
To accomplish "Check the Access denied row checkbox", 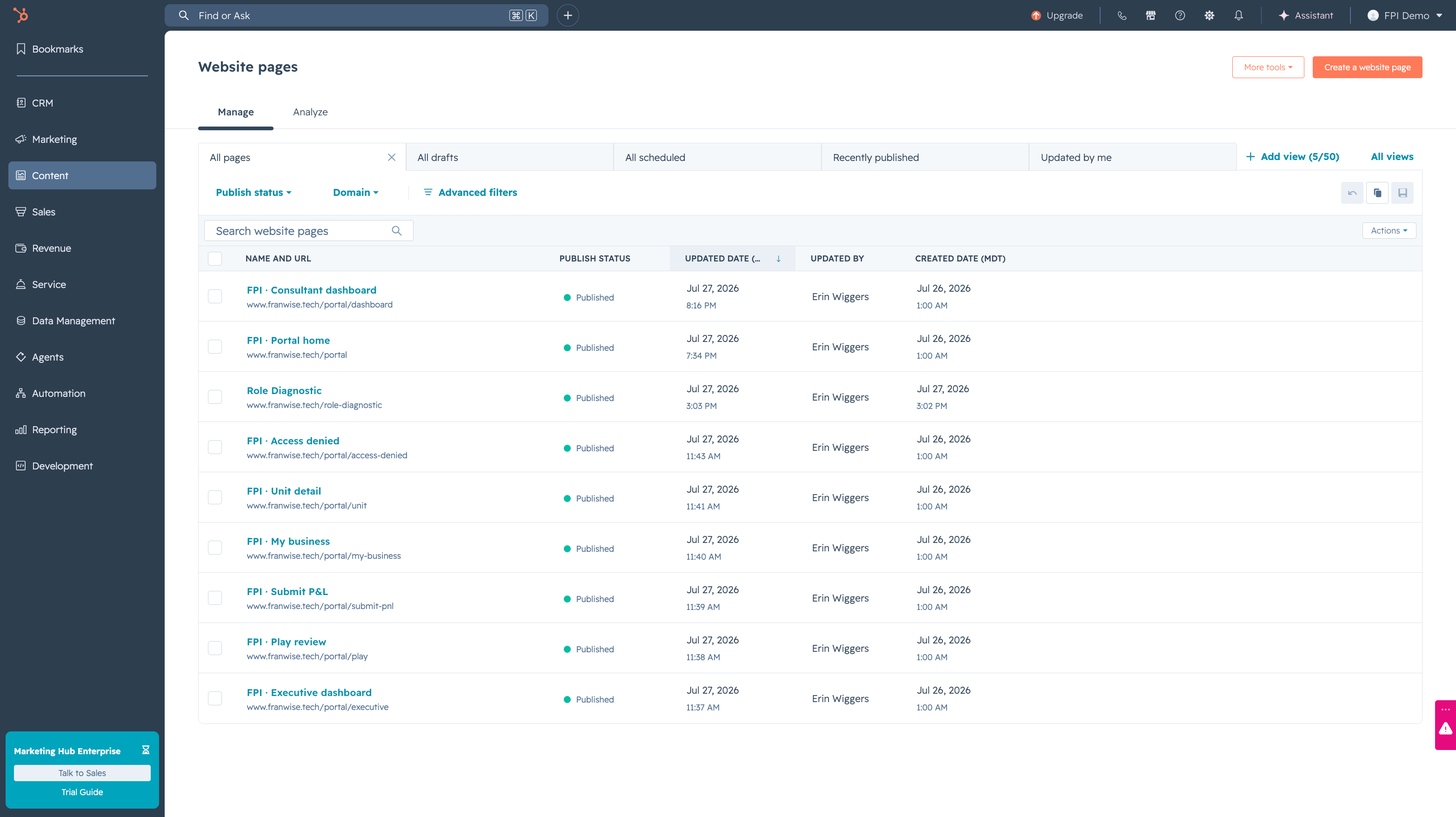I will 215,447.
